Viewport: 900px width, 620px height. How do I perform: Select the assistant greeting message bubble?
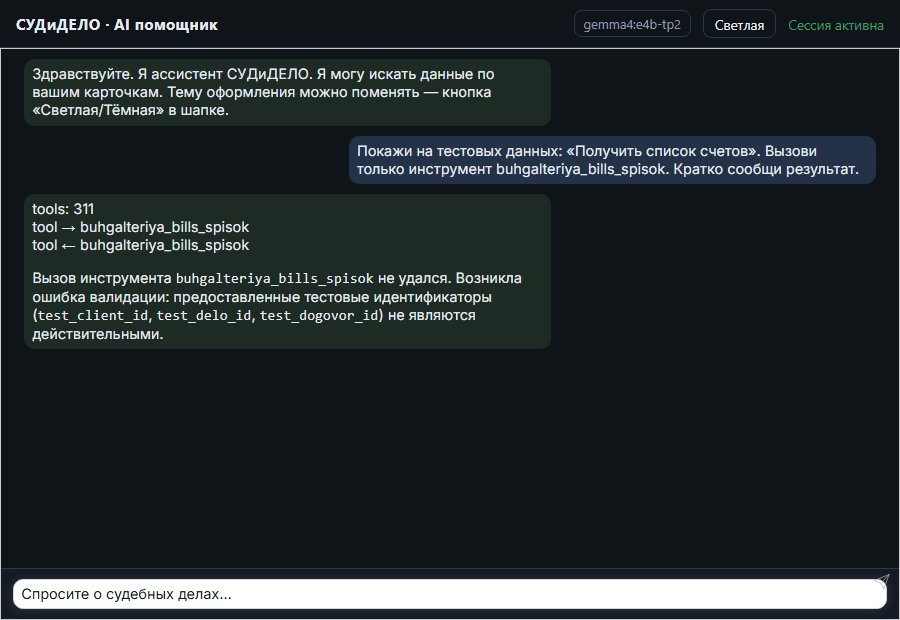(287, 92)
